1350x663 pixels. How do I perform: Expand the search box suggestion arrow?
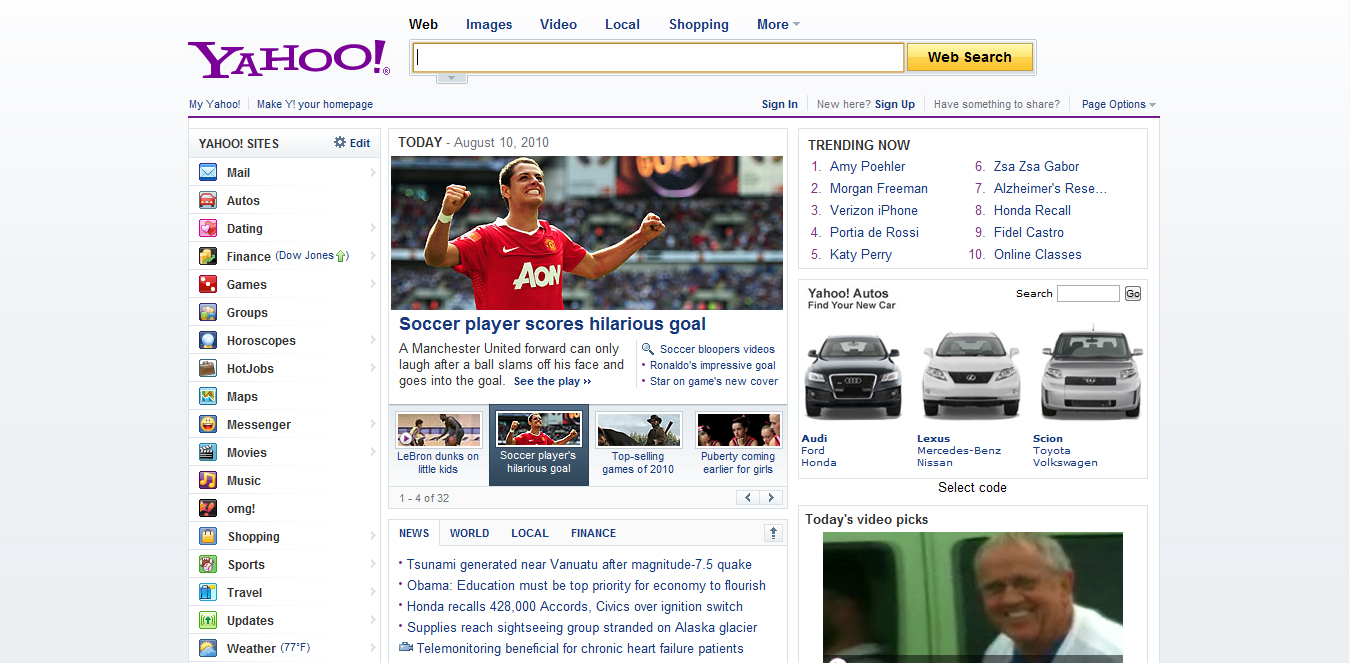452,78
